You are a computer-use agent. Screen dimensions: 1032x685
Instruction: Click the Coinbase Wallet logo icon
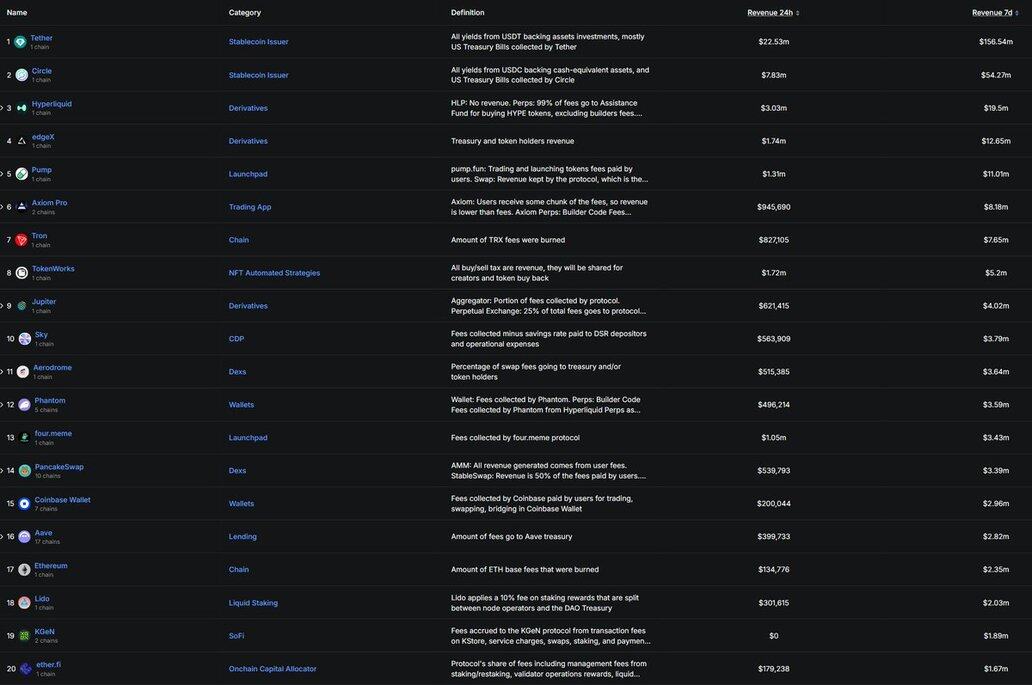click(24, 504)
